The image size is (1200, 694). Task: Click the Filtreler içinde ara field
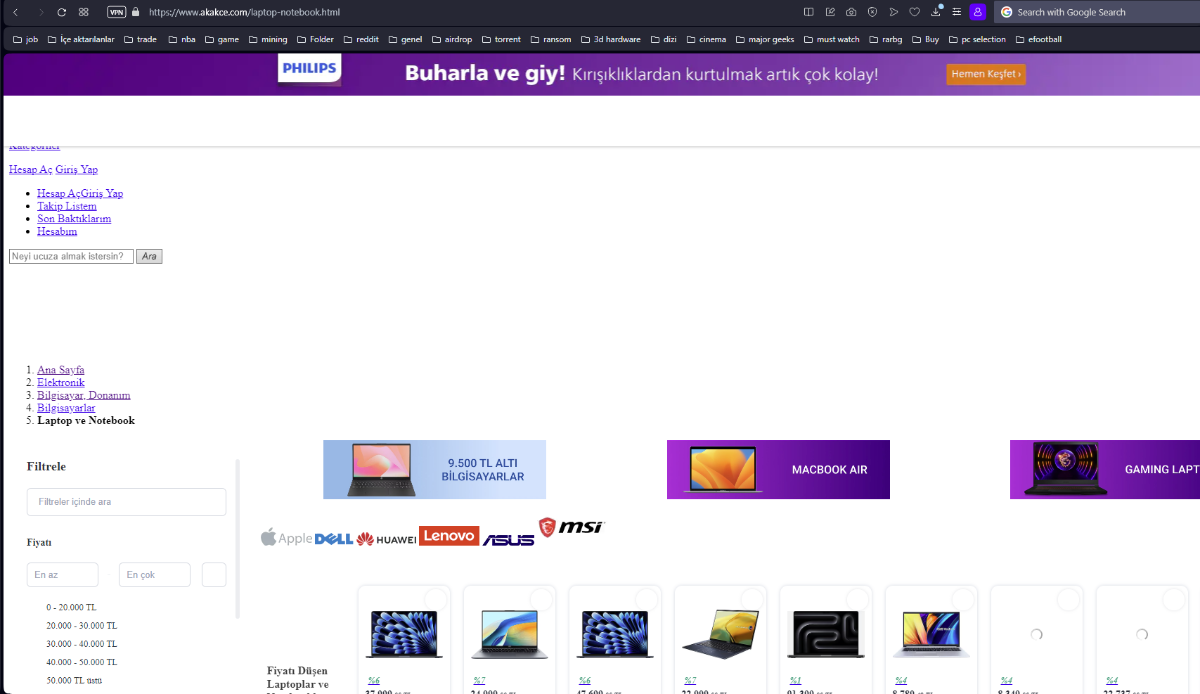[x=126, y=502]
